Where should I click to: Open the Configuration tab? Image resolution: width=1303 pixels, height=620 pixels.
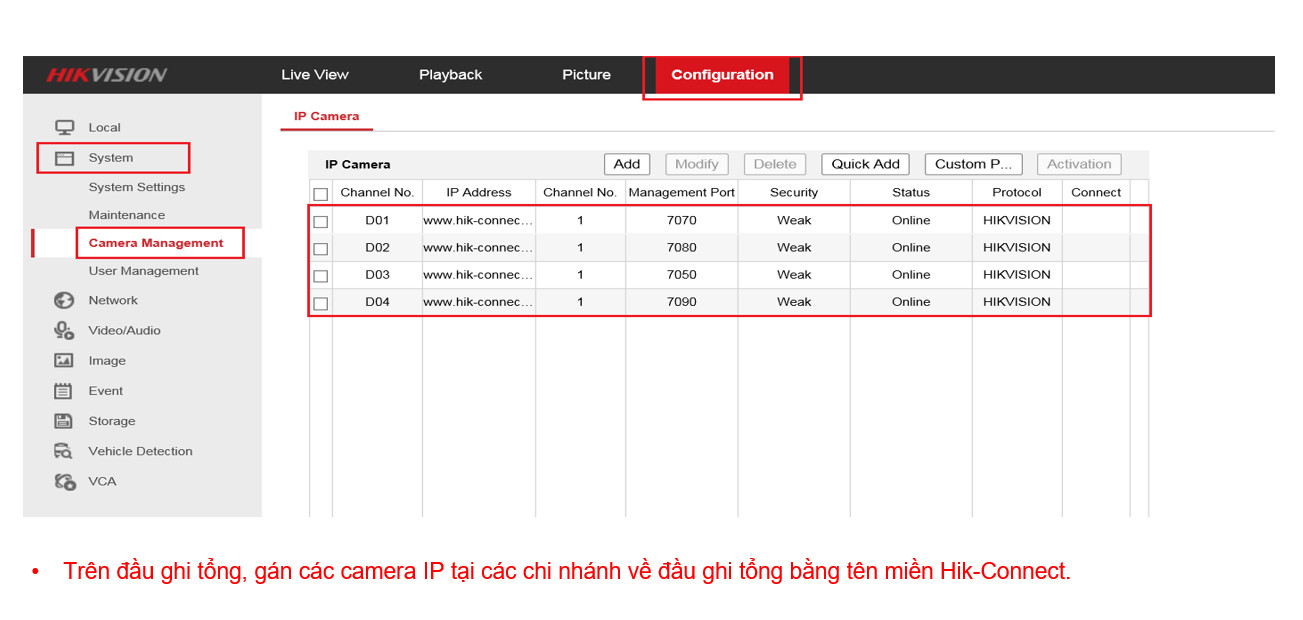click(x=722, y=75)
